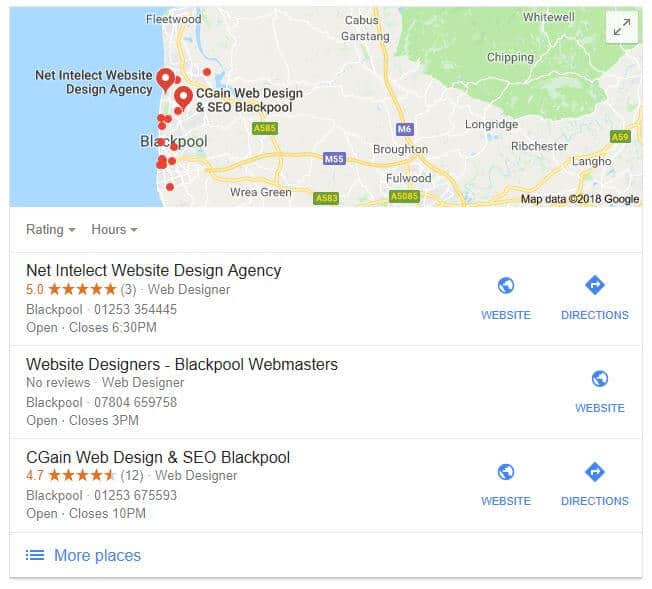Click the red dot marker near Fleetwood
The image size is (652, 589).
pos(207,72)
